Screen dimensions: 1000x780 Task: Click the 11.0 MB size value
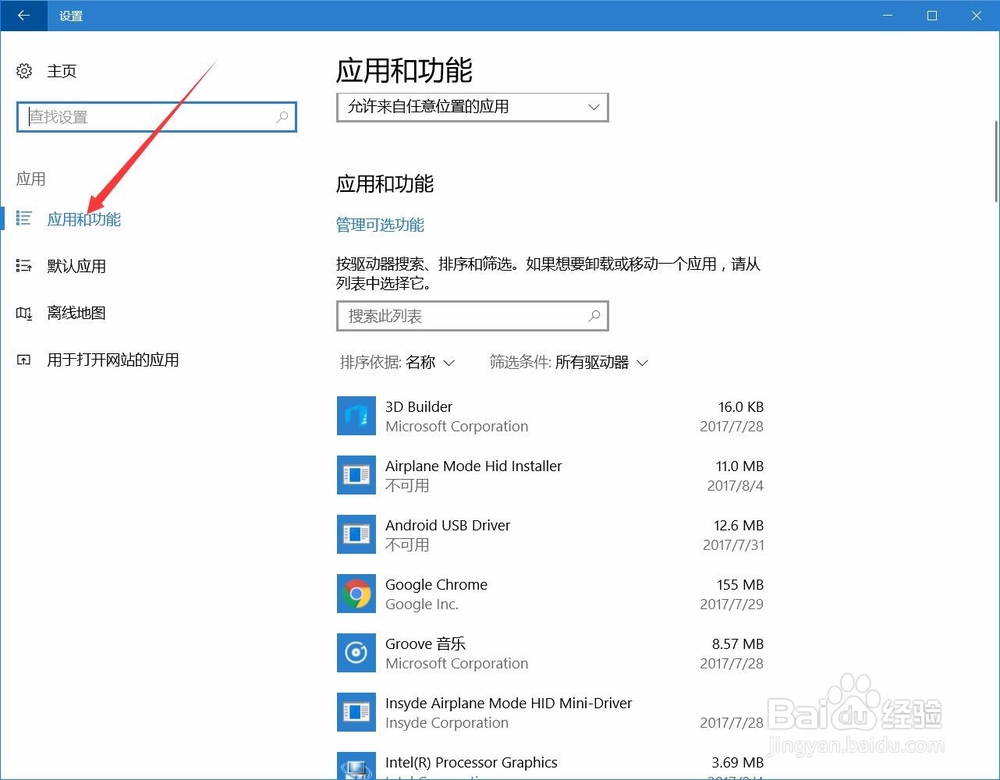[740, 466]
